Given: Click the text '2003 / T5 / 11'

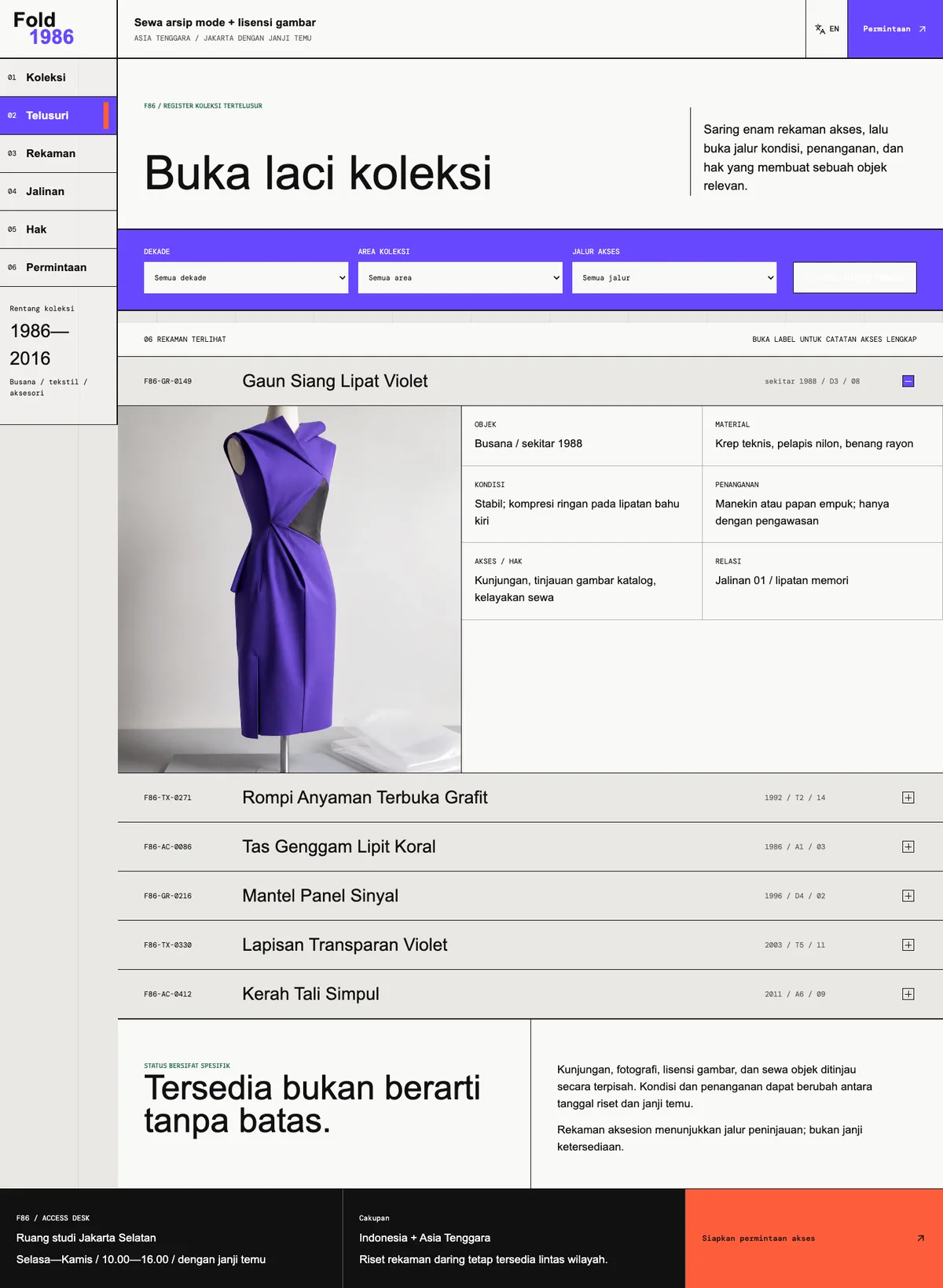Looking at the screenshot, I should [x=794, y=945].
